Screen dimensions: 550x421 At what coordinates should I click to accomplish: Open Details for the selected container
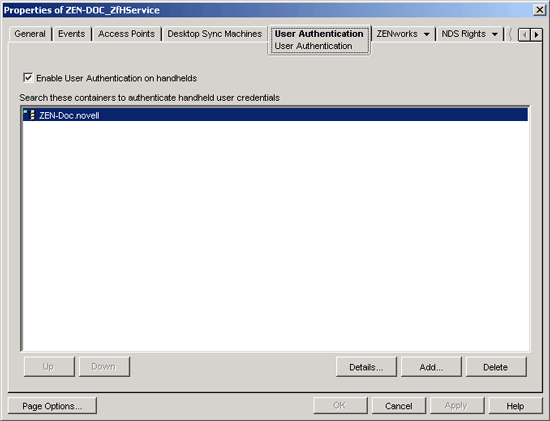coord(366,367)
